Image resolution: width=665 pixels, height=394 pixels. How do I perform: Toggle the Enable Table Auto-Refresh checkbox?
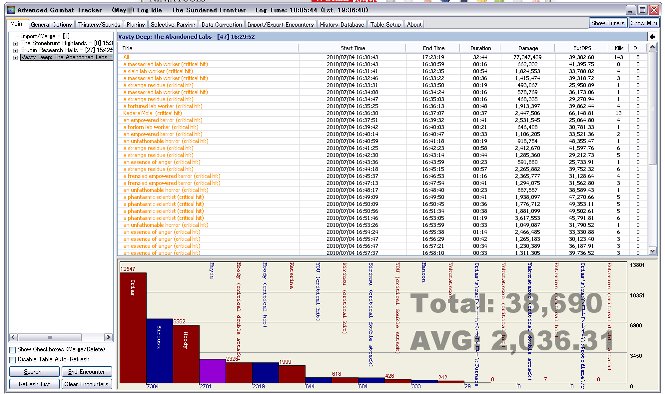(12, 360)
